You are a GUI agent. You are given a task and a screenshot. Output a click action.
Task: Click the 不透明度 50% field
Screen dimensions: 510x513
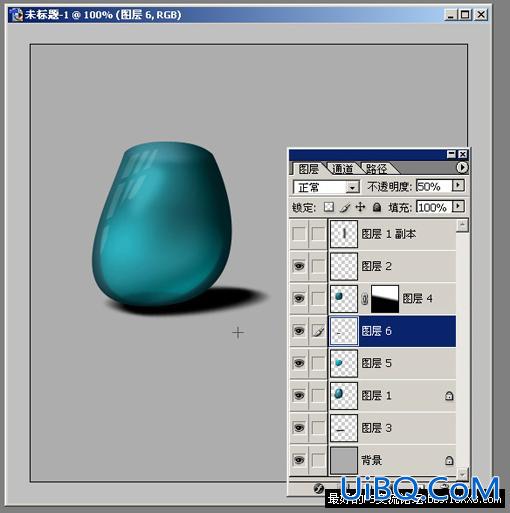[434, 186]
